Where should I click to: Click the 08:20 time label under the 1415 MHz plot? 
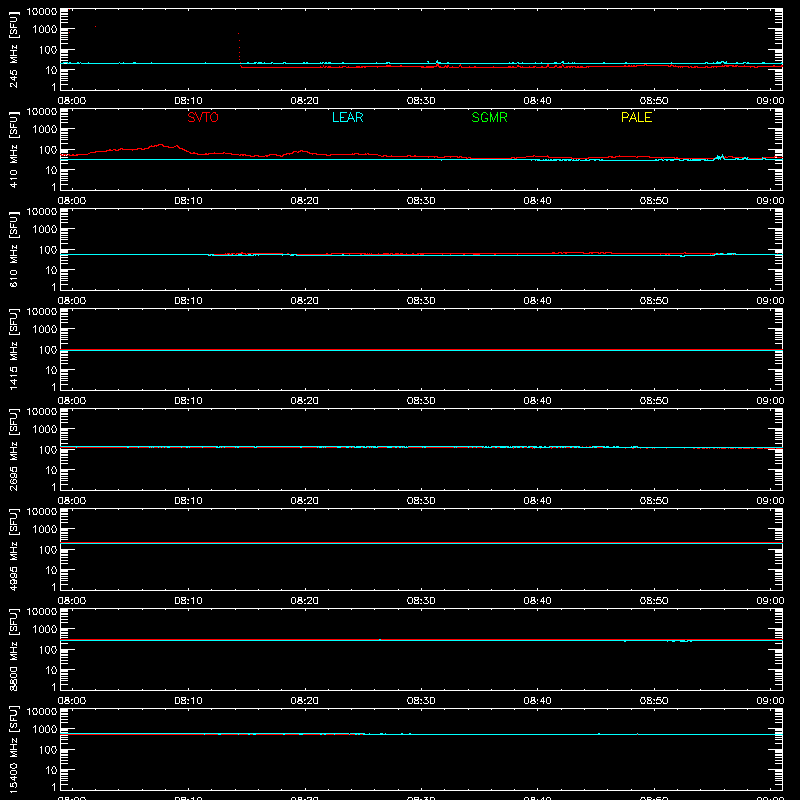(305, 401)
